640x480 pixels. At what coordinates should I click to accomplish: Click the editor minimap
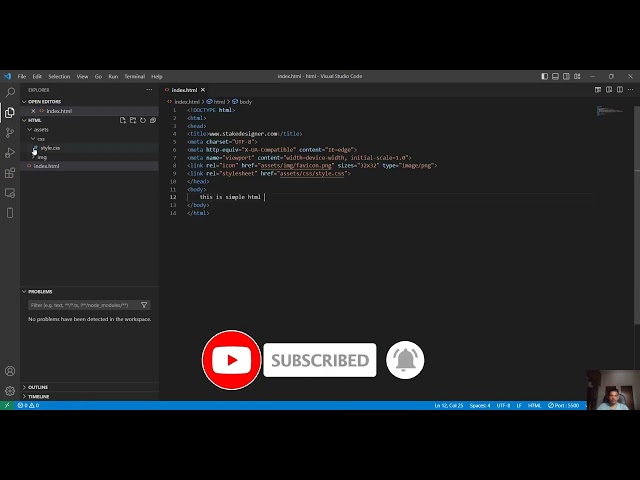point(610,111)
